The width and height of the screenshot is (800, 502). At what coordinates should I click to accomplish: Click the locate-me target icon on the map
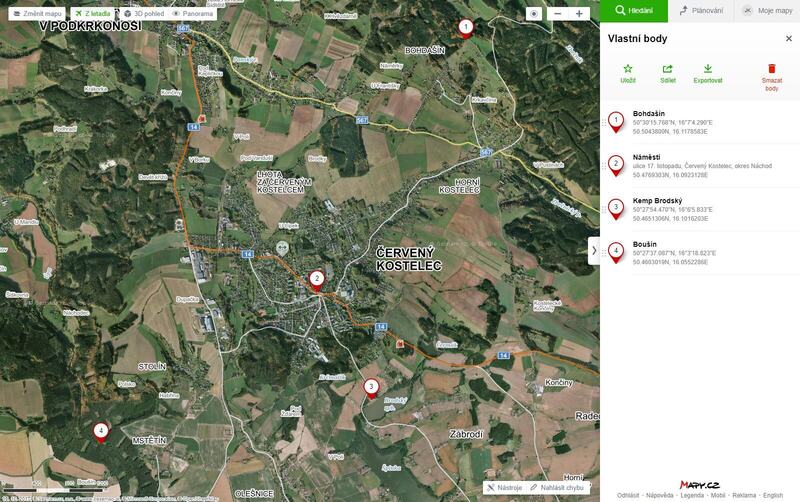click(x=534, y=14)
